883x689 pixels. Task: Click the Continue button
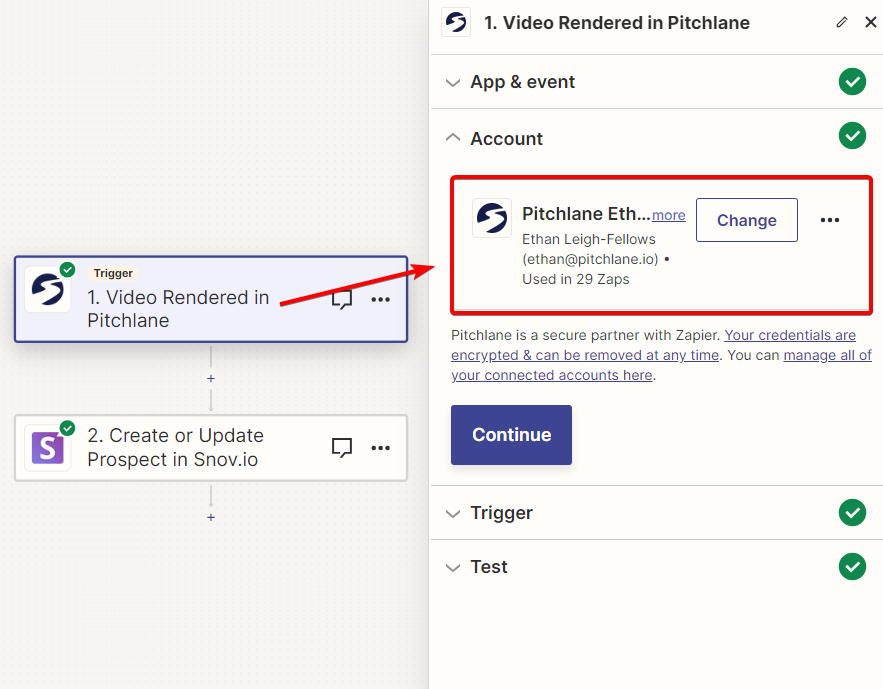point(511,435)
